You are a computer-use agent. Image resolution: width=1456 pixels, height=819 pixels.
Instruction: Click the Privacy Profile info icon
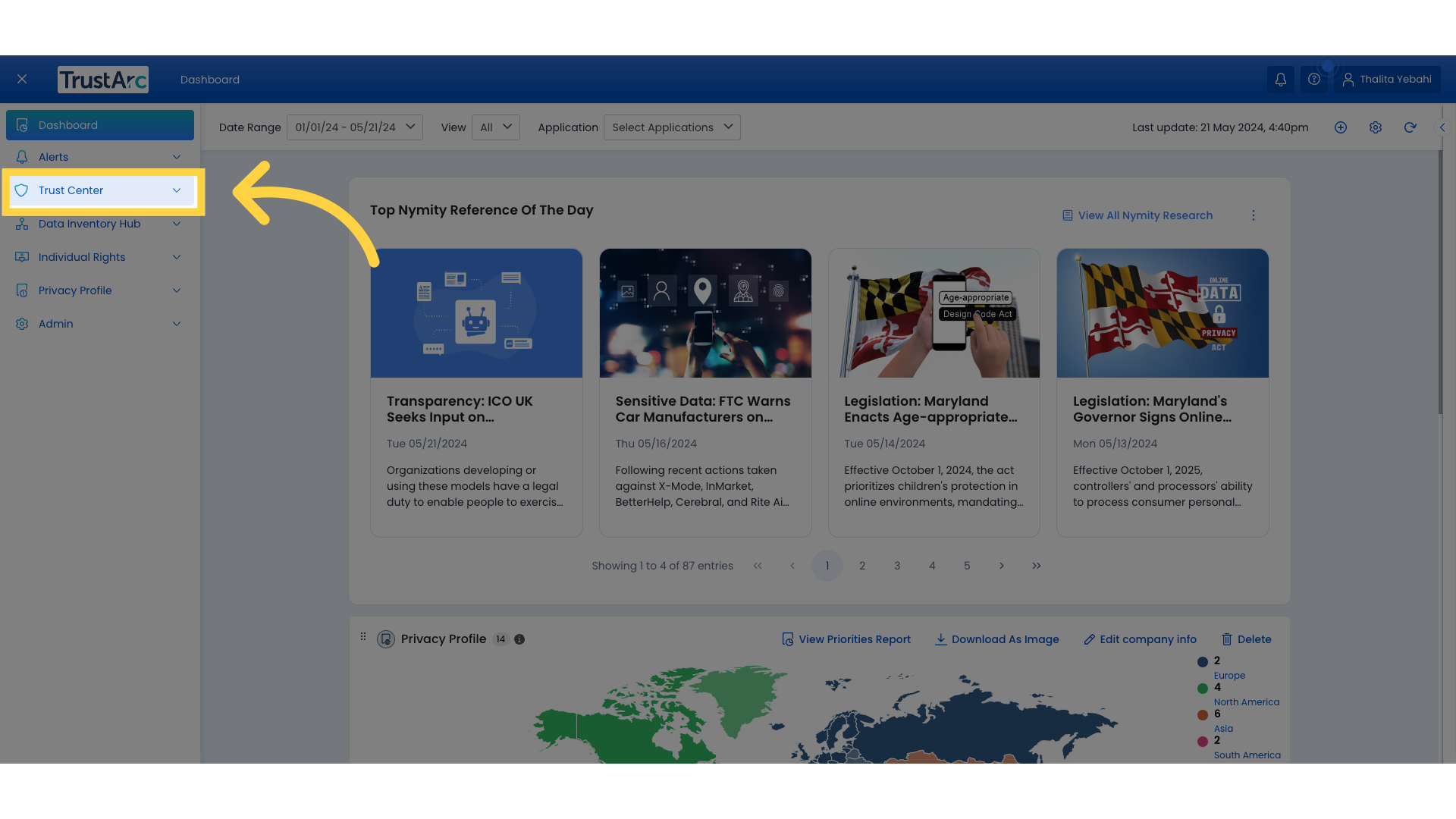click(x=519, y=639)
